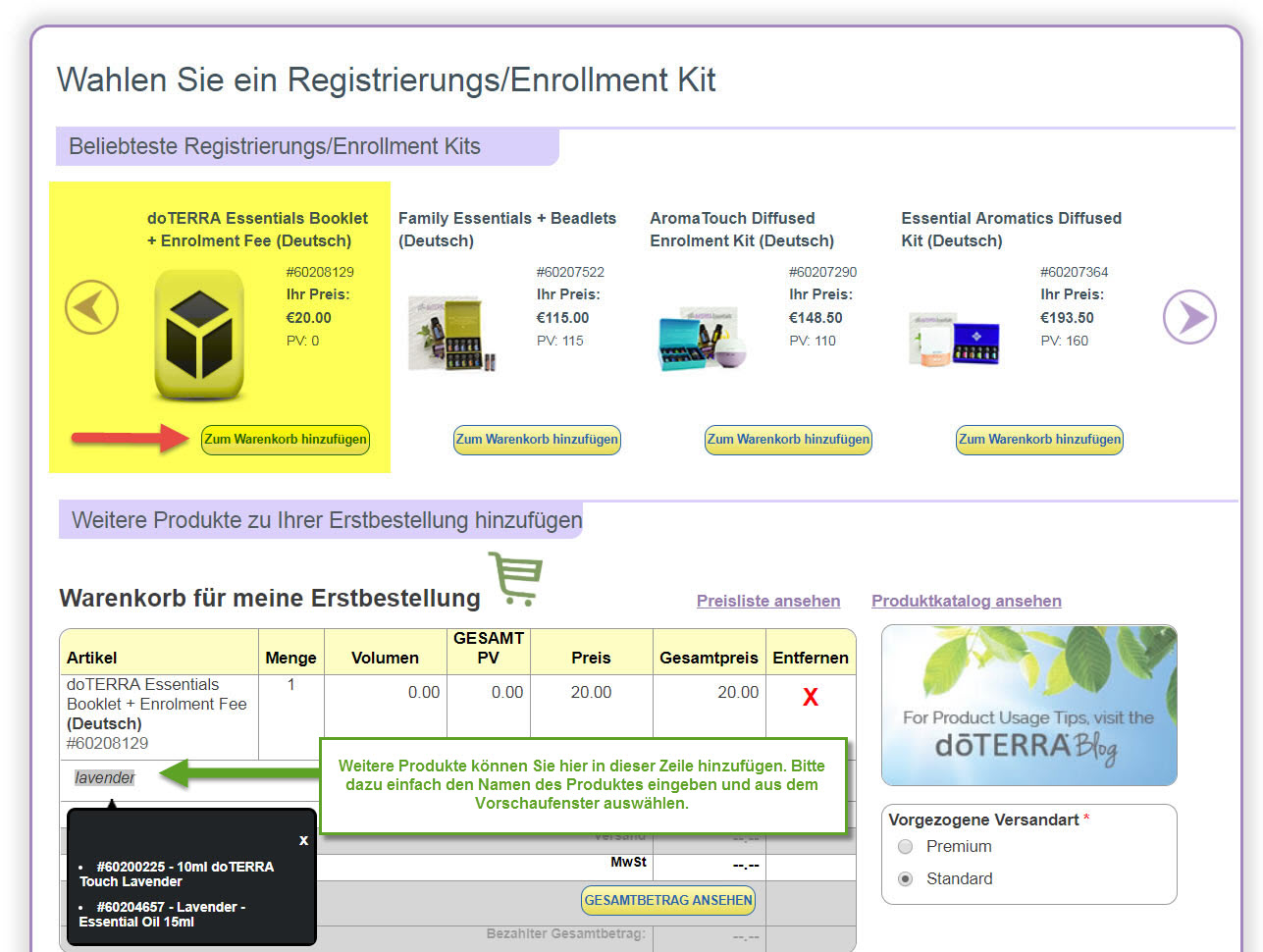
Task: Click item number #60207364
Action: (1074, 272)
